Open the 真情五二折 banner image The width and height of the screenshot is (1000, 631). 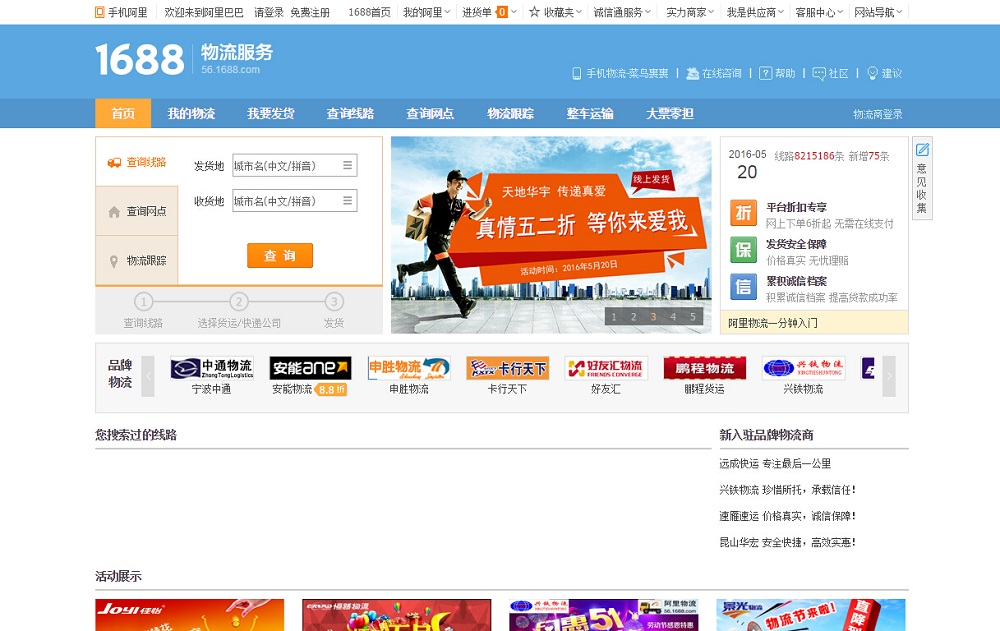point(551,235)
